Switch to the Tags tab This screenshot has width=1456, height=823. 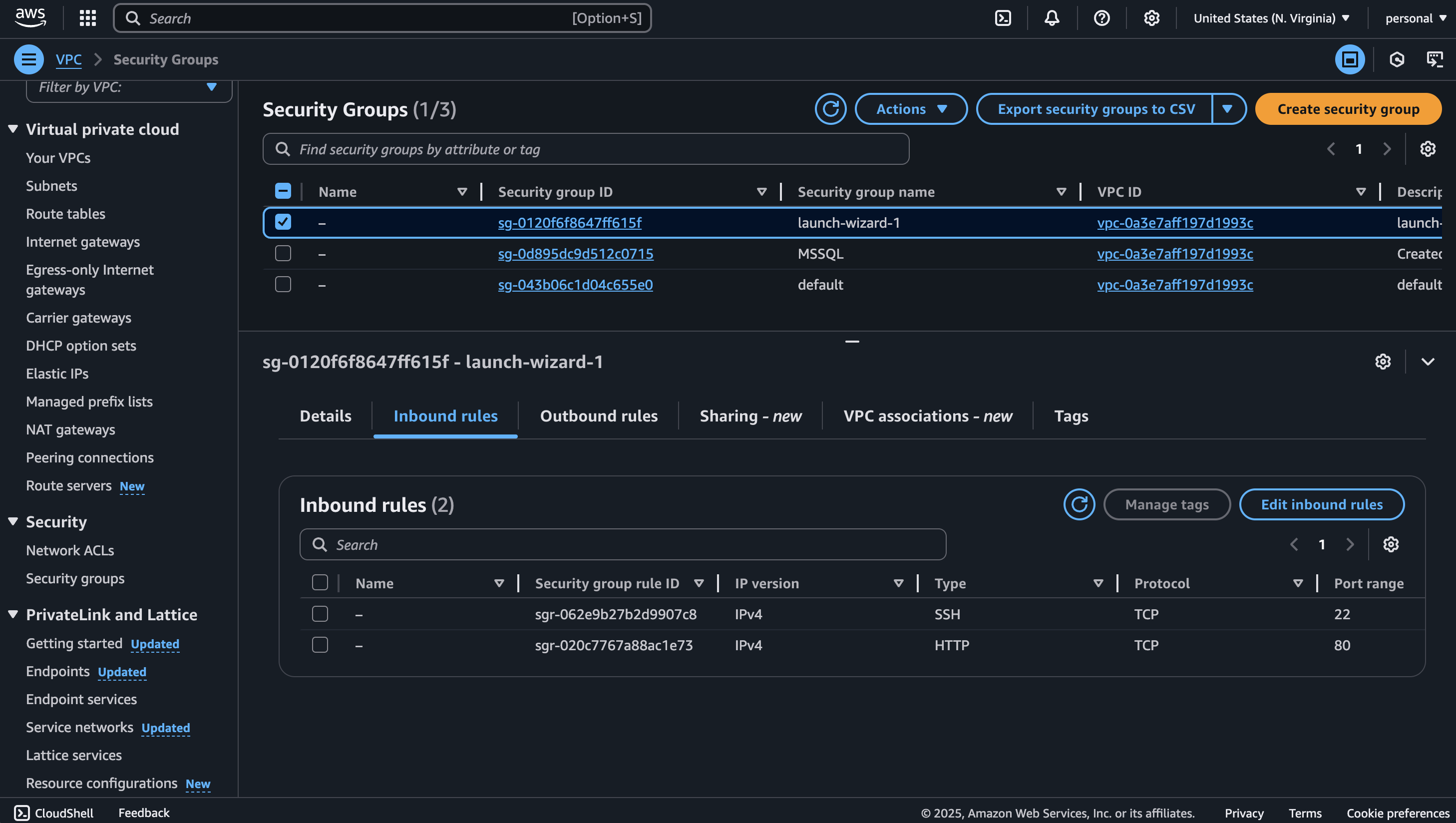(1071, 416)
